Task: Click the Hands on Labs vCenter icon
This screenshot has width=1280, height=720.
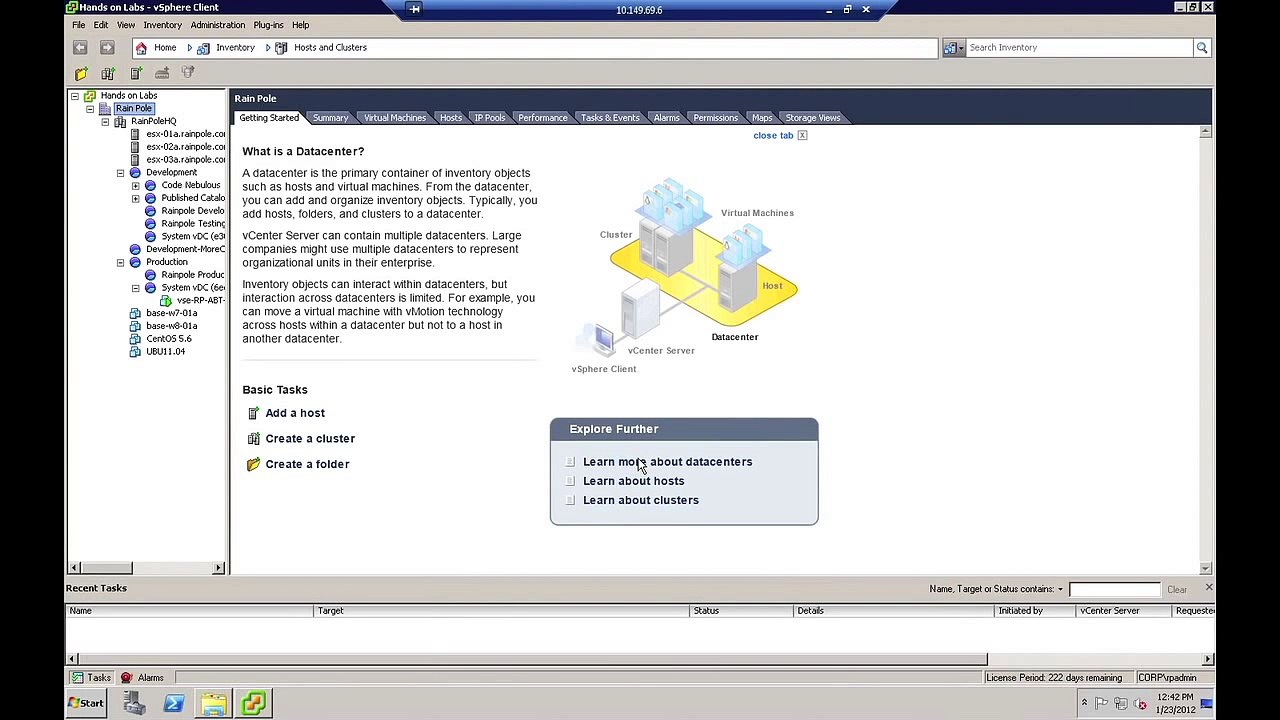Action: pyautogui.click(x=89, y=95)
